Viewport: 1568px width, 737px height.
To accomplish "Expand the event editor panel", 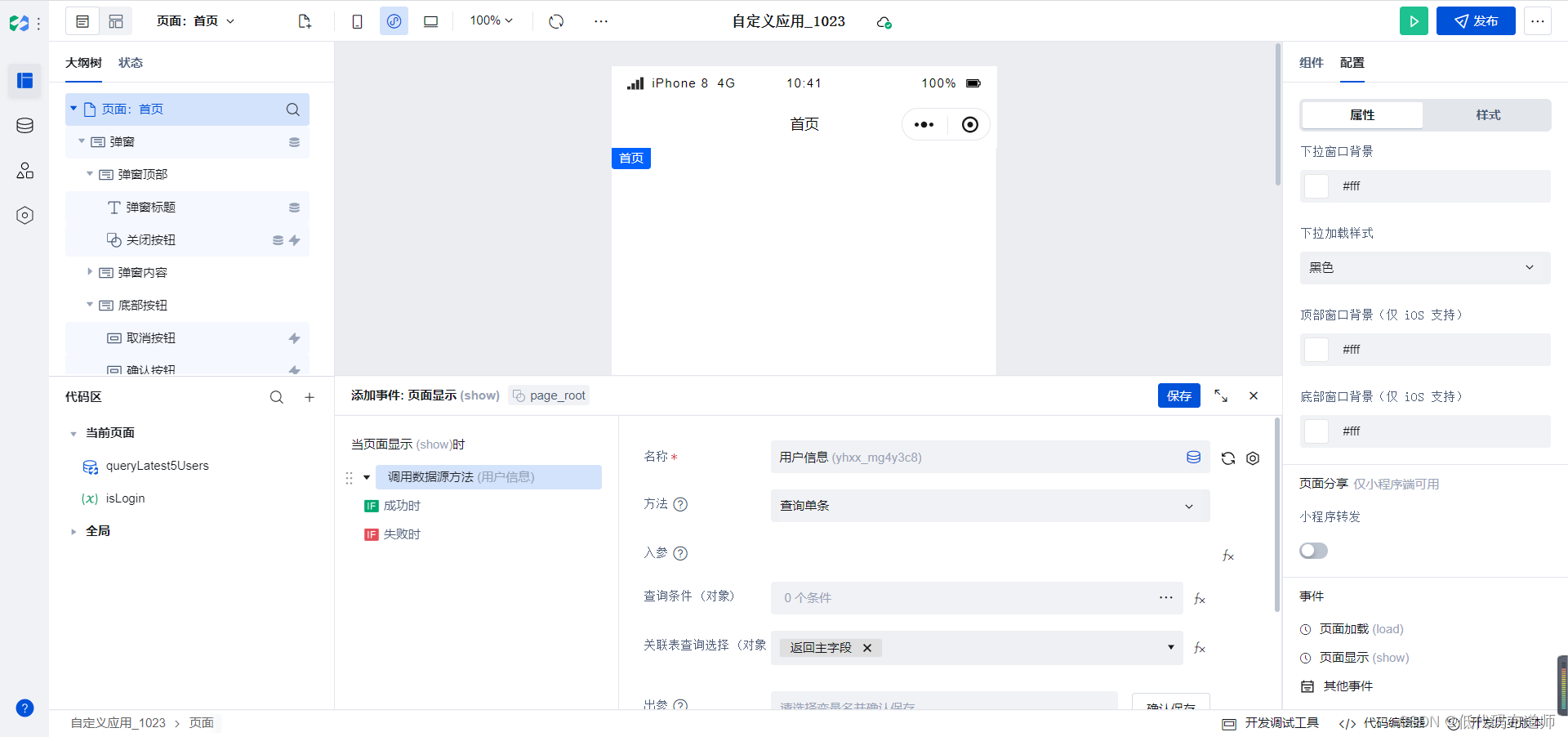I will 1221,395.
